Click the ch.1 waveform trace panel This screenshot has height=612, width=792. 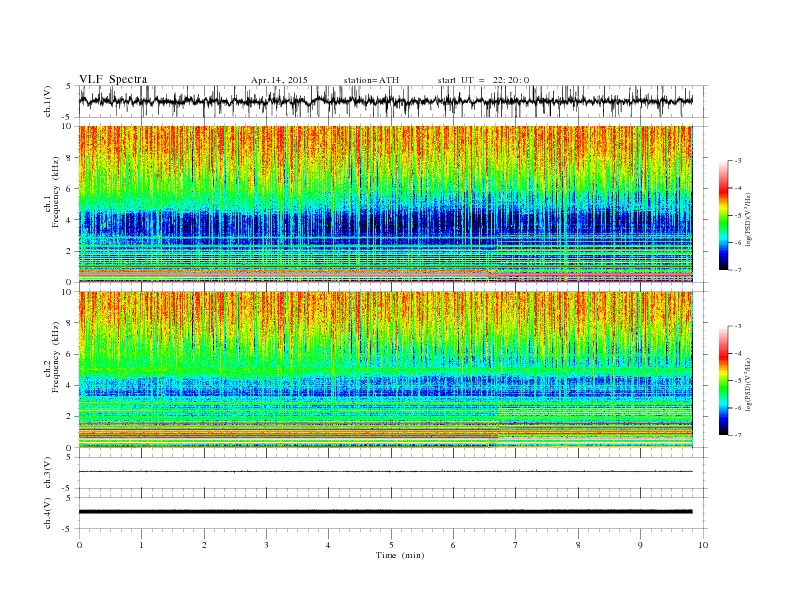tap(393, 101)
